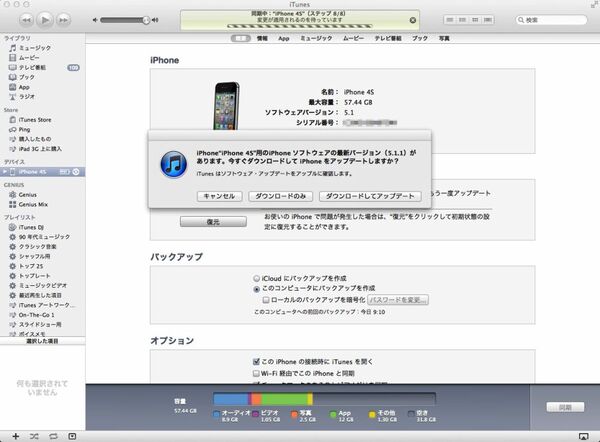Open クラシック音楽 smart playlist

point(42,247)
